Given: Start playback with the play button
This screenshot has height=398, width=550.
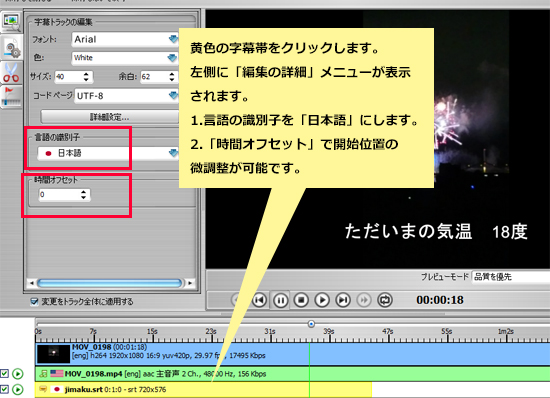Looking at the screenshot, I should pos(322,300).
